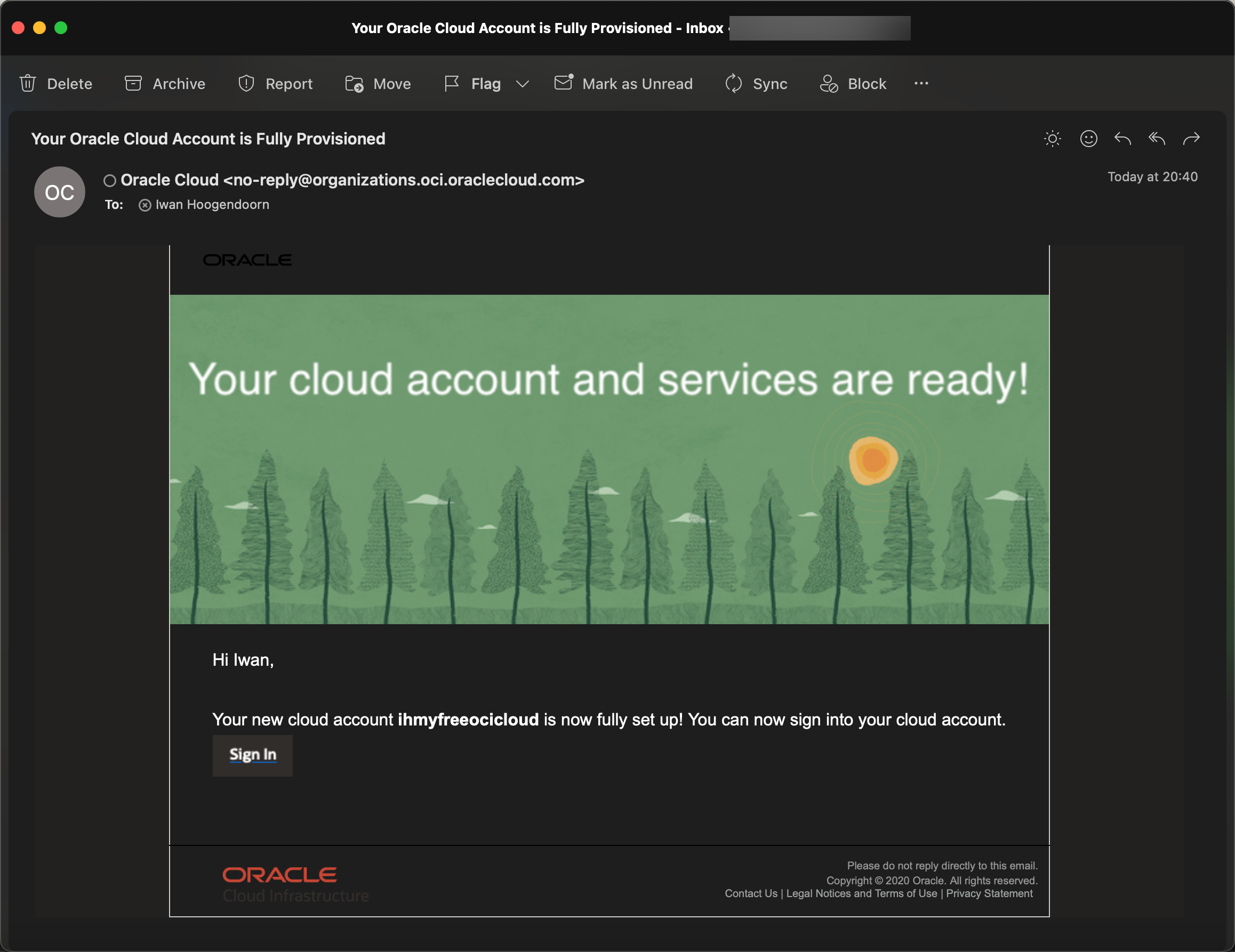Viewport: 1235px width, 952px height.
Task: Reply all to the message
Action: (1157, 139)
